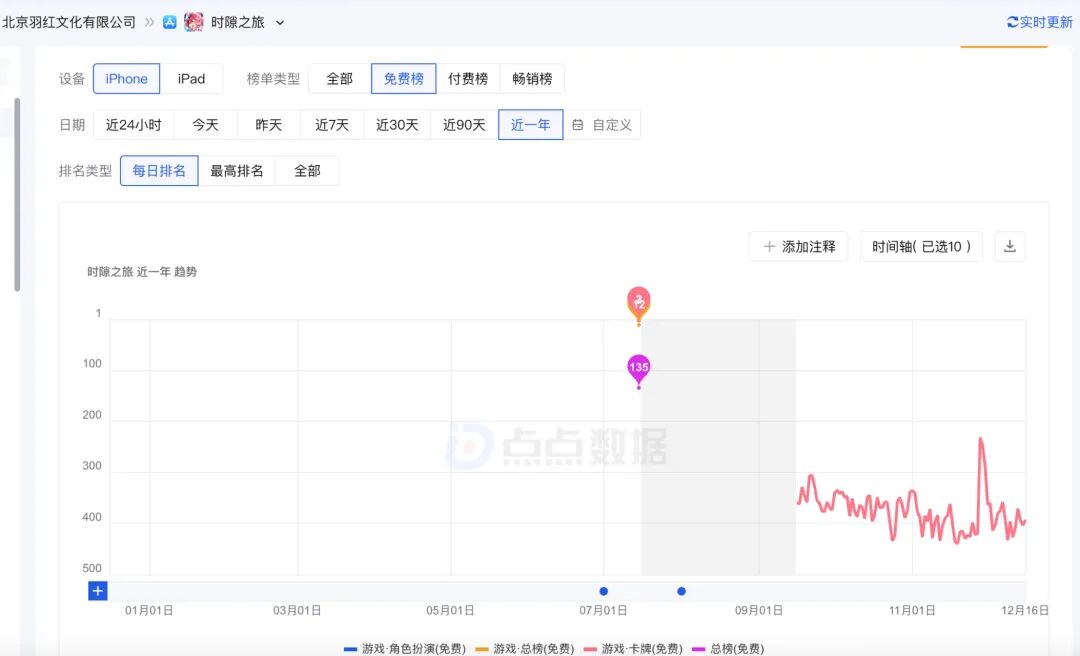This screenshot has width=1080, height=656.
Task: Click the blue plus icon below chart
Action: [x=97, y=590]
